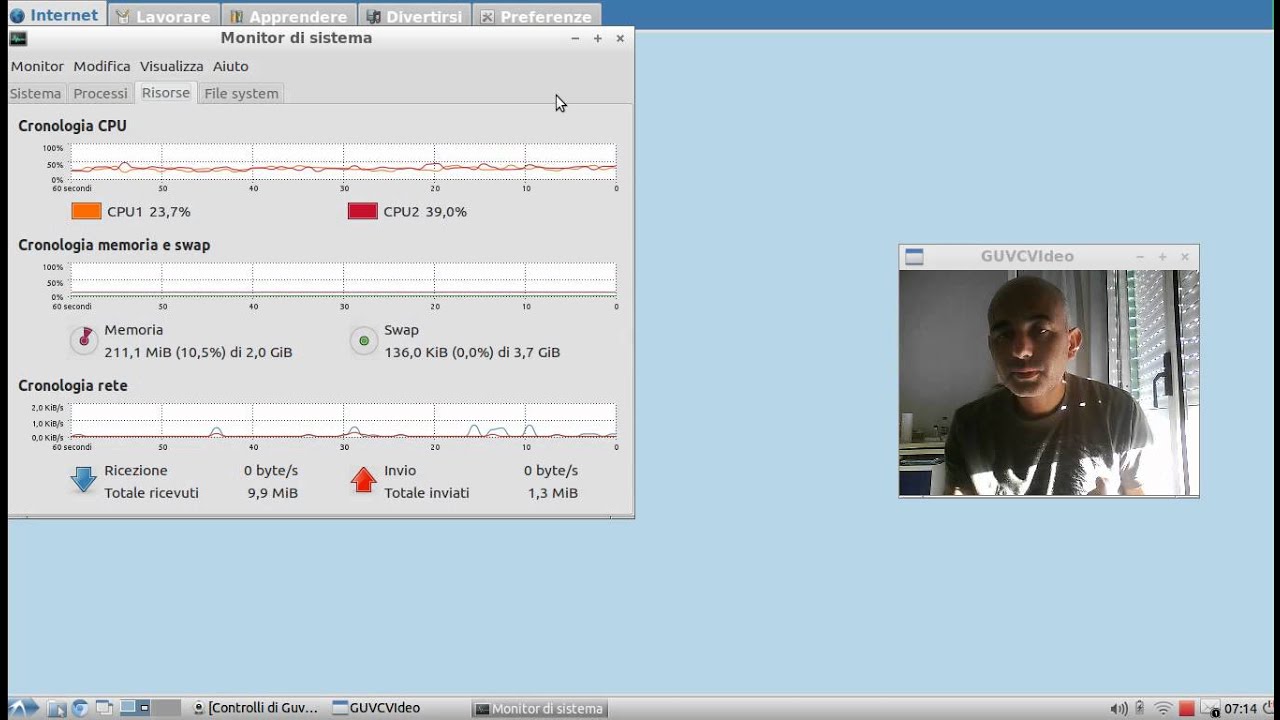The width and height of the screenshot is (1280, 720).
Task: Click the red Invio upload arrow
Action: click(x=363, y=480)
